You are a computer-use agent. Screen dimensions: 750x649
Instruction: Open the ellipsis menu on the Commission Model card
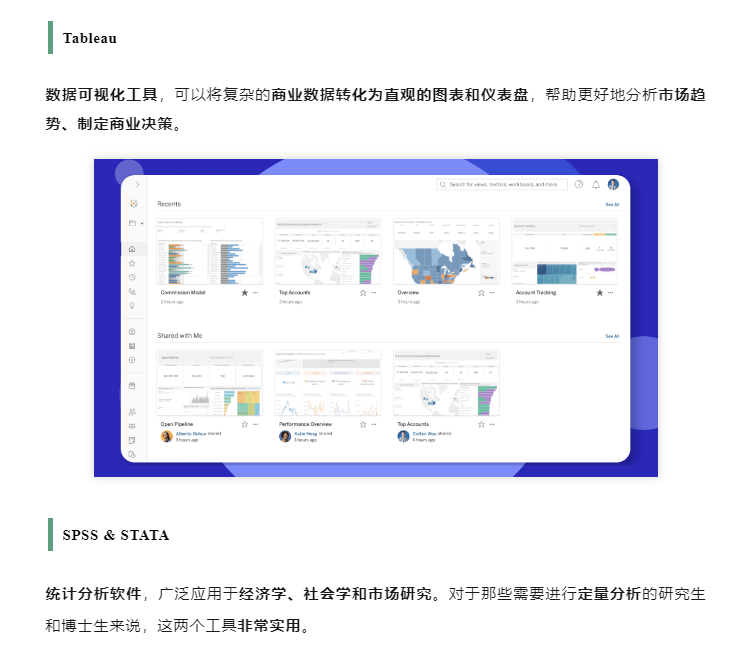pos(255,293)
